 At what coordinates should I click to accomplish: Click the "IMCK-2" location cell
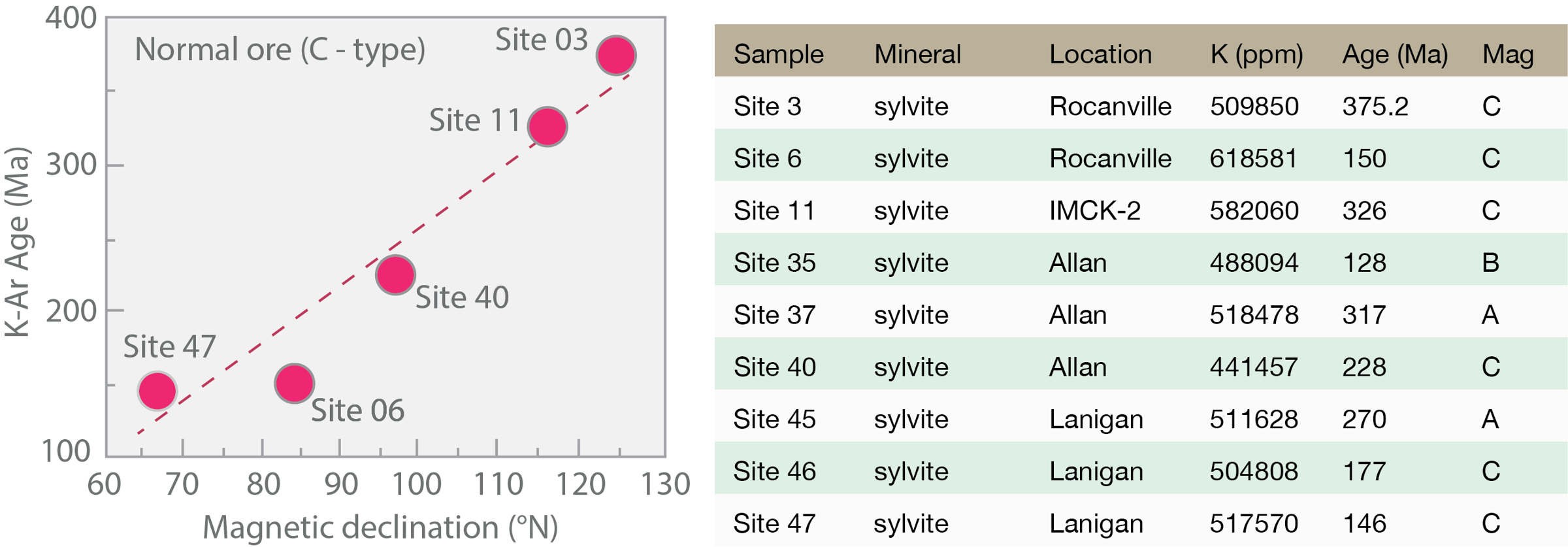point(1094,210)
